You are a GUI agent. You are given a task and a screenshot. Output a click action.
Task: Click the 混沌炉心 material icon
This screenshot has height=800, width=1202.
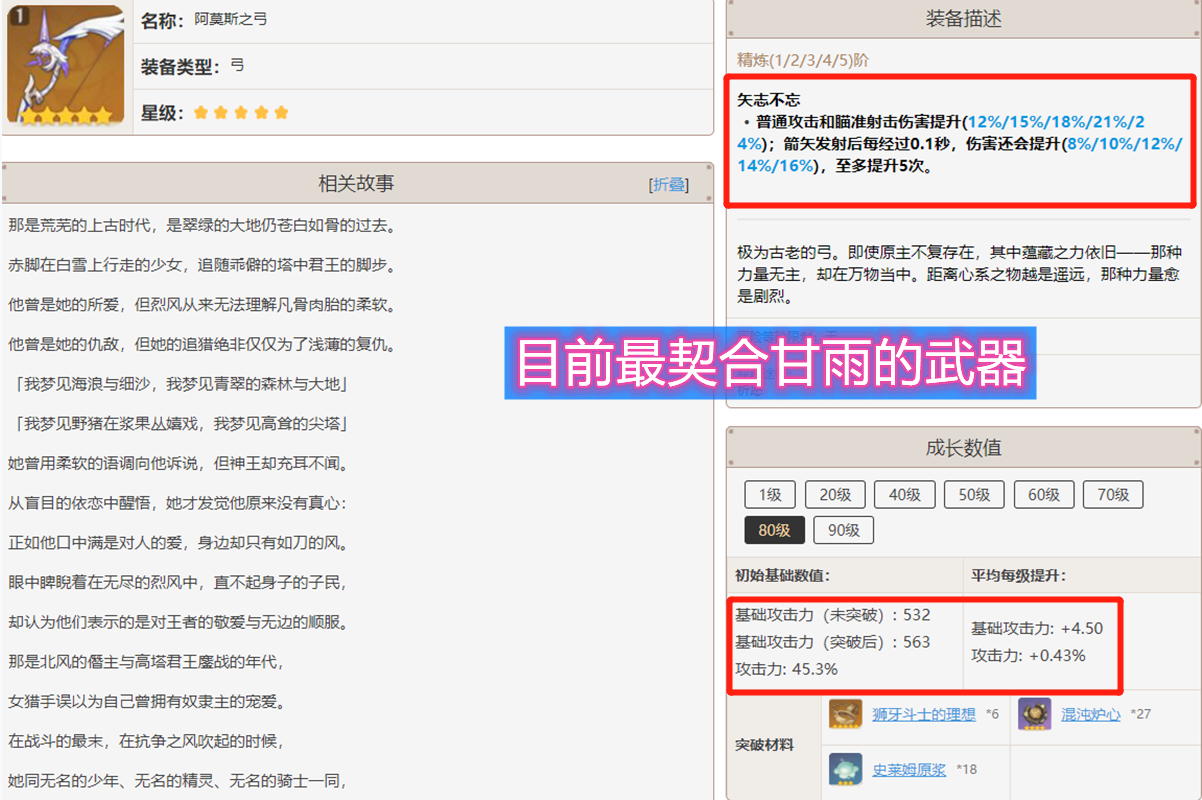(x=1034, y=715)
